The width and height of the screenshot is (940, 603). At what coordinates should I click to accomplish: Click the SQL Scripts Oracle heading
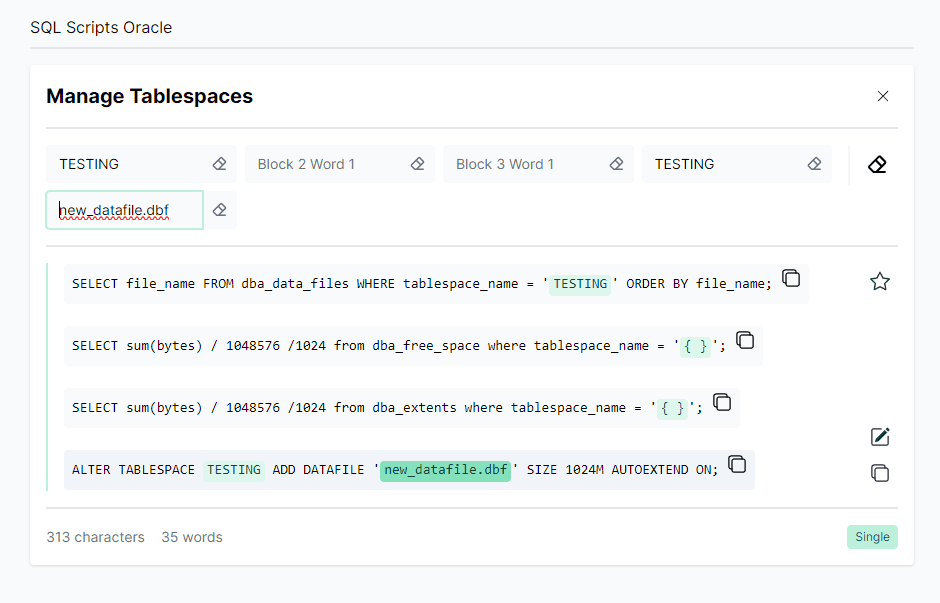click(101, 28)
